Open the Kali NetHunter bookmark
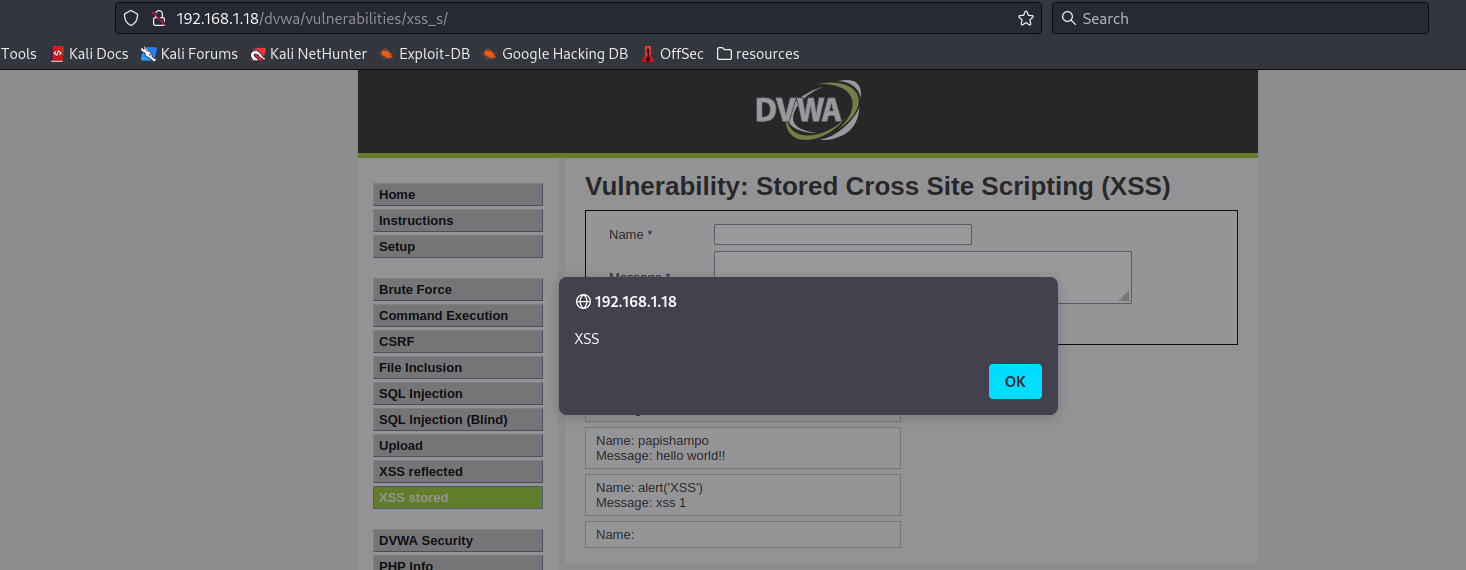Screen dimensions: 1466x570 308,54
